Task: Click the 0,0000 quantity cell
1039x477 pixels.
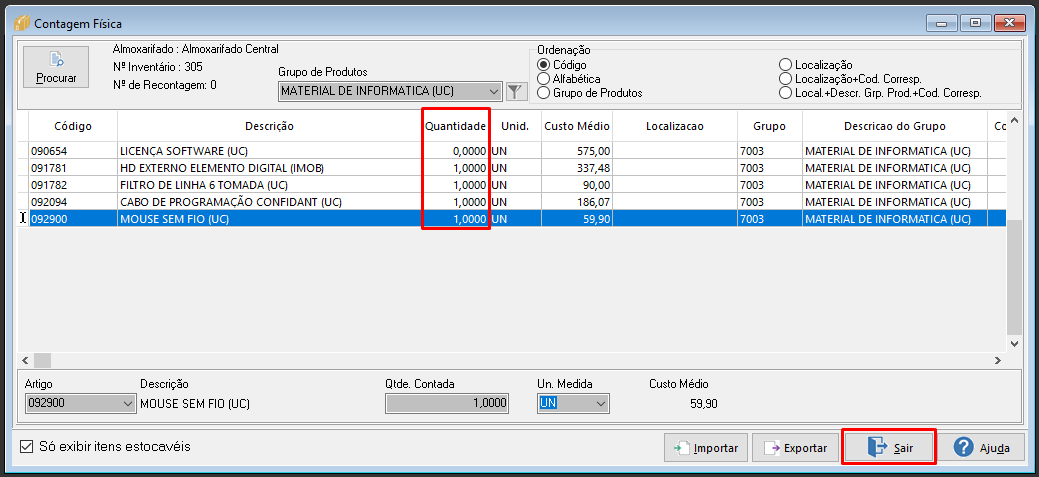Action: [456, 151]
